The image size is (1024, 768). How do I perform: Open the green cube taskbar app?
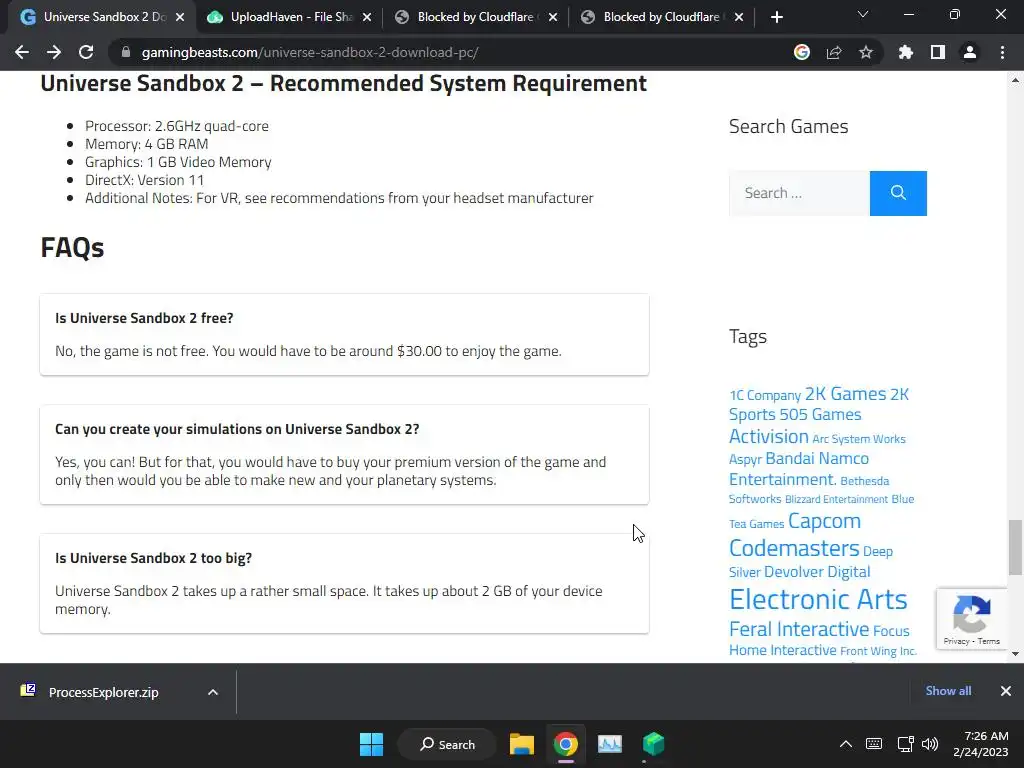pyautogui.click(x=653, y=744)
